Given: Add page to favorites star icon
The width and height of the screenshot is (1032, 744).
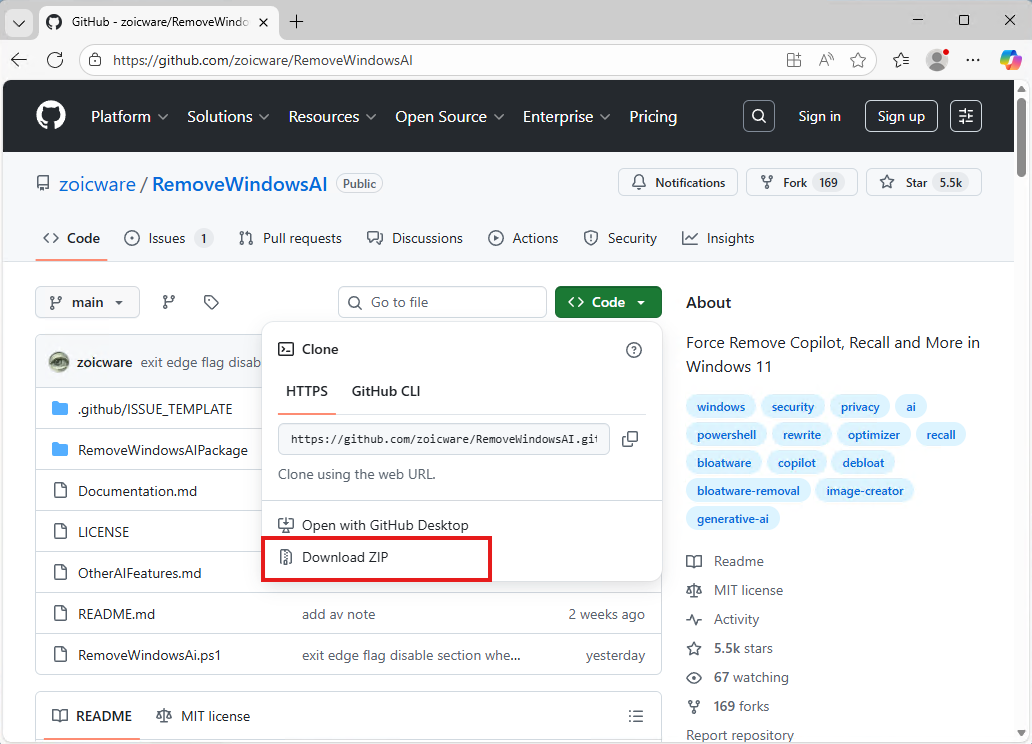Looking at the screenshot, I should (858, 60).
